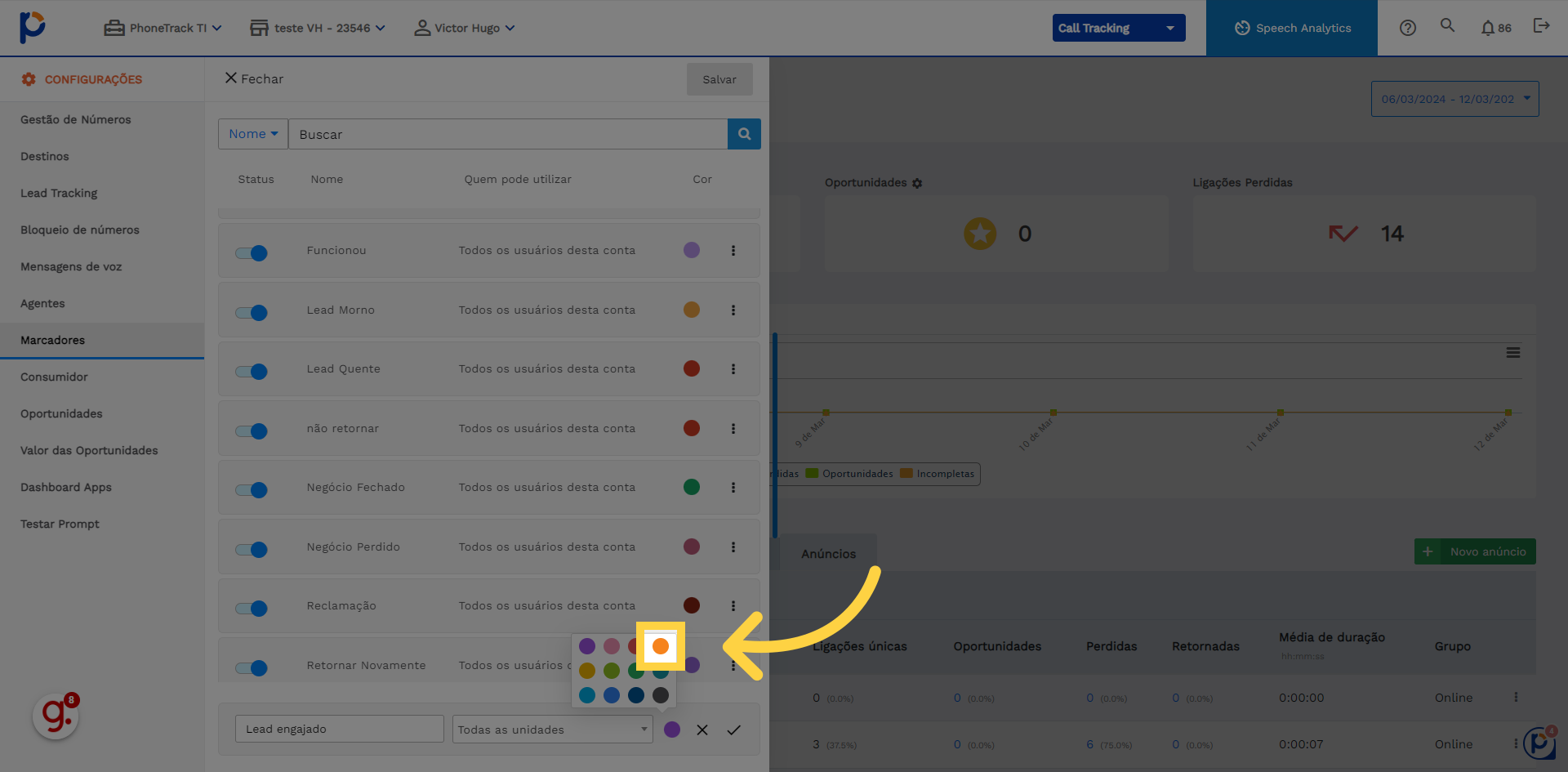Screen dimensions: 1568x772
Task: Toggle the Negócio Fechado marker status
Action: coord(252,490)
